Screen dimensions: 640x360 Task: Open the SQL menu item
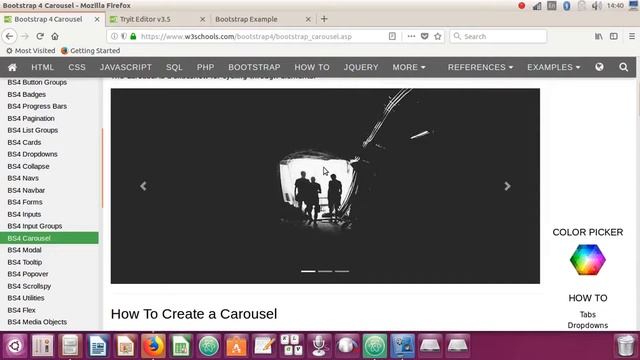tap(174, 67)
